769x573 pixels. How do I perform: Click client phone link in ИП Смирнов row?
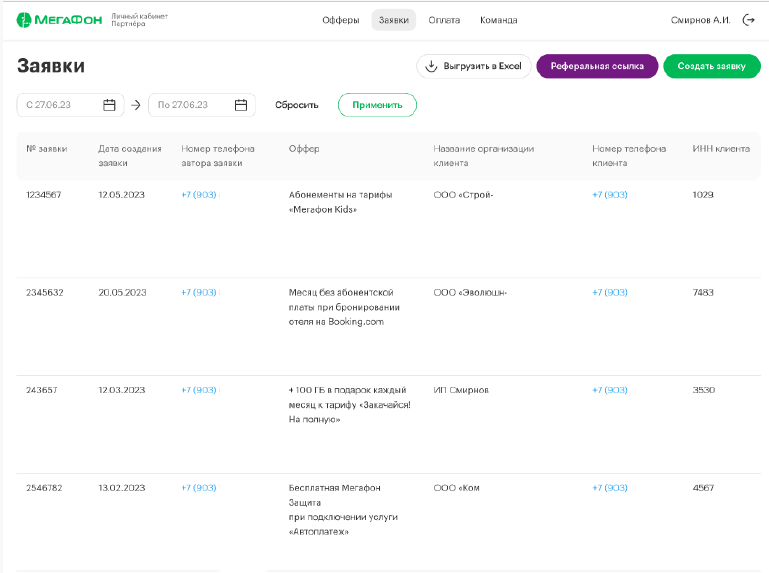click(610, 390)
